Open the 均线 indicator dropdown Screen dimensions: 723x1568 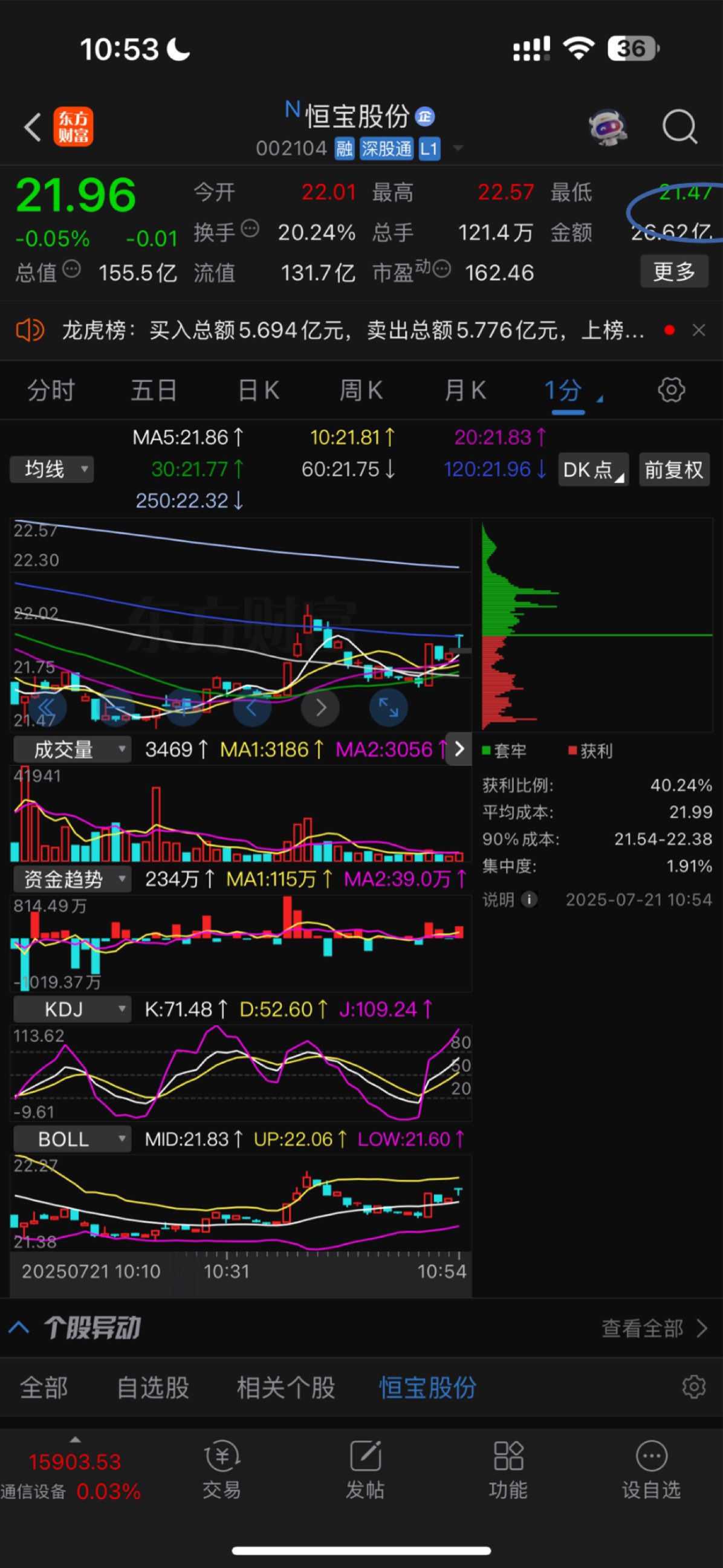pos(52,469)
